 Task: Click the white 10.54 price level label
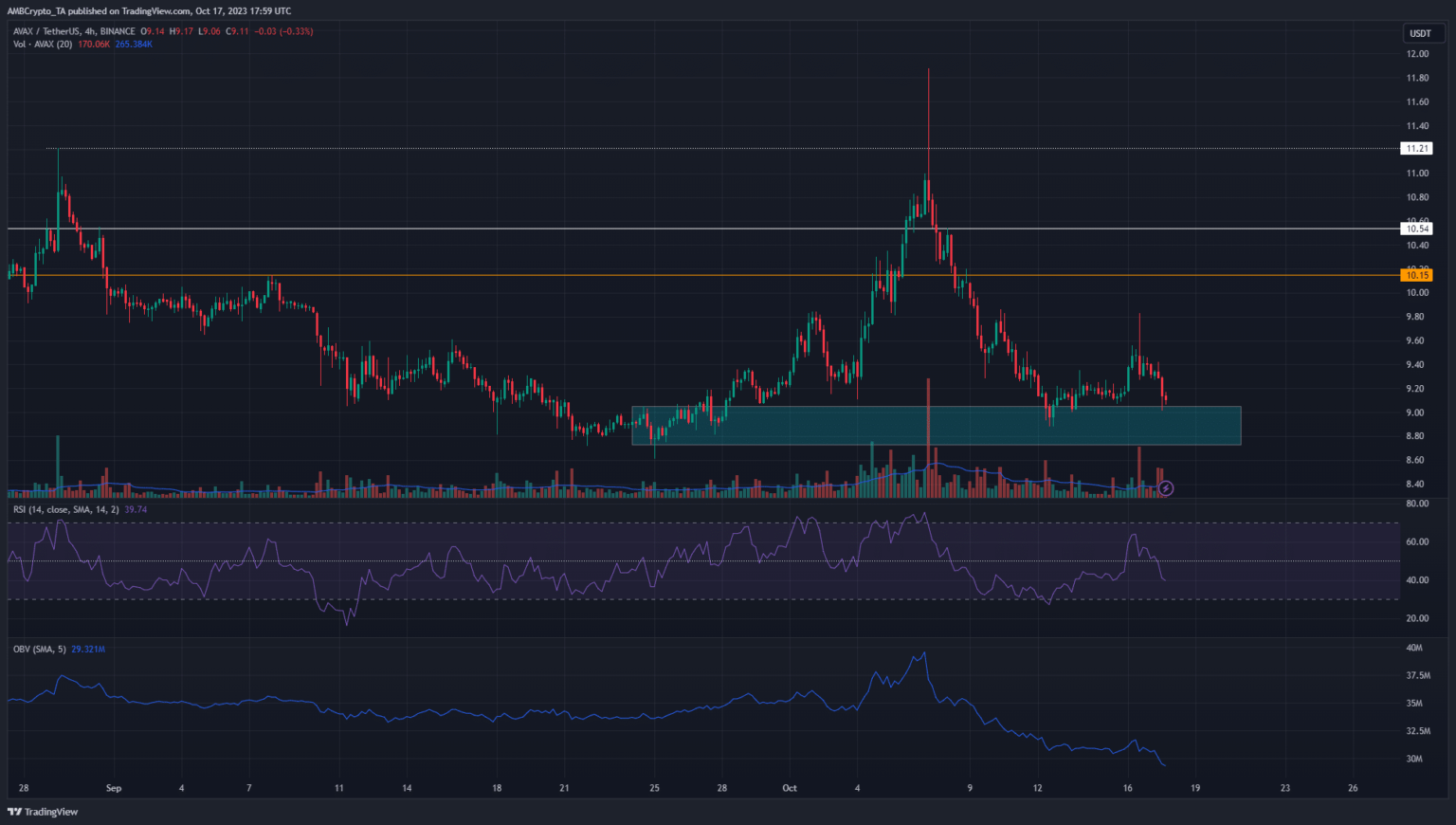pos(1417,229)
